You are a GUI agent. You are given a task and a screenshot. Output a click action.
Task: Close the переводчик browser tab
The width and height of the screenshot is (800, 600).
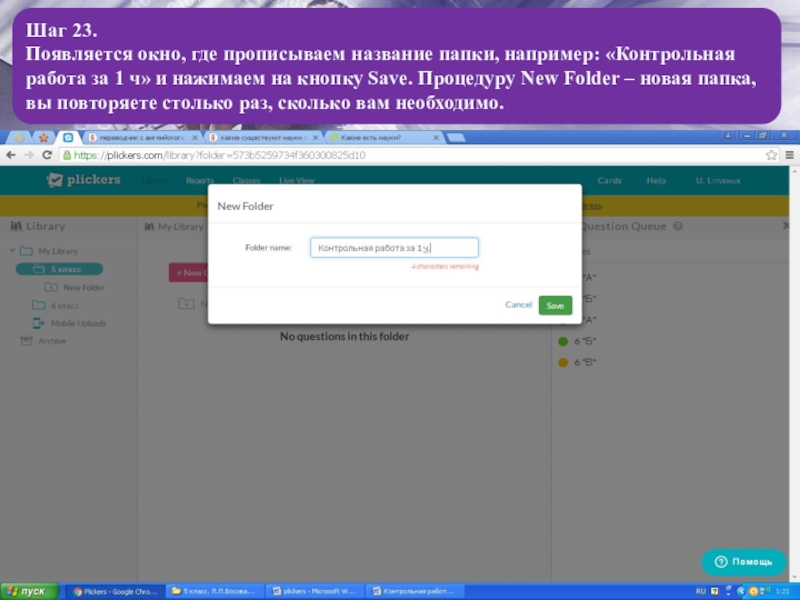194,138
